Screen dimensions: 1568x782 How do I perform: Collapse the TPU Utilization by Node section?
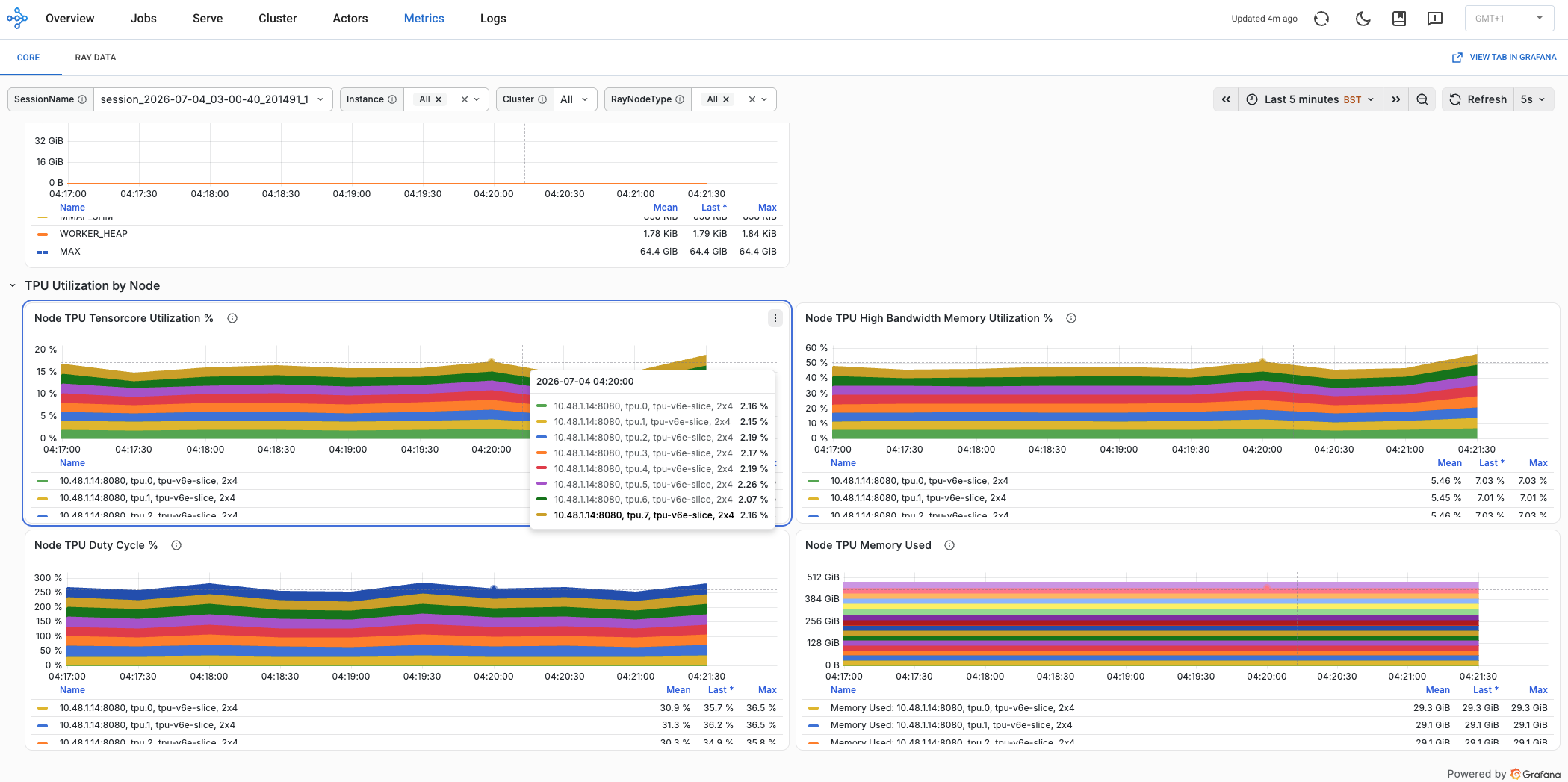coord(13,285)
